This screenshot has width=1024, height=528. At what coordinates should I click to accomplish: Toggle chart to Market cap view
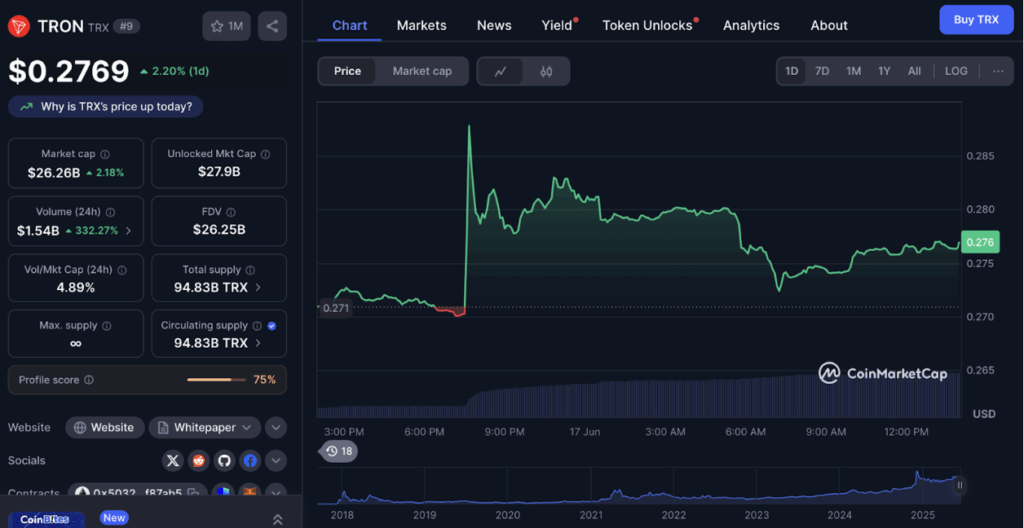tap(422, 71)
